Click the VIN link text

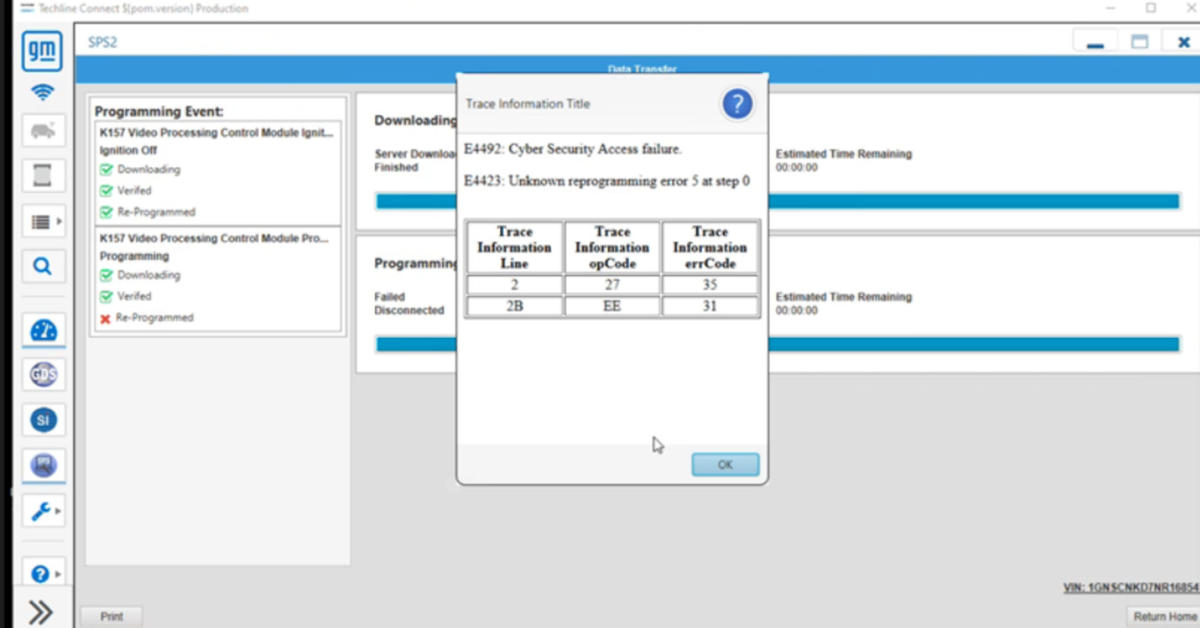(x=1131, y=588)
